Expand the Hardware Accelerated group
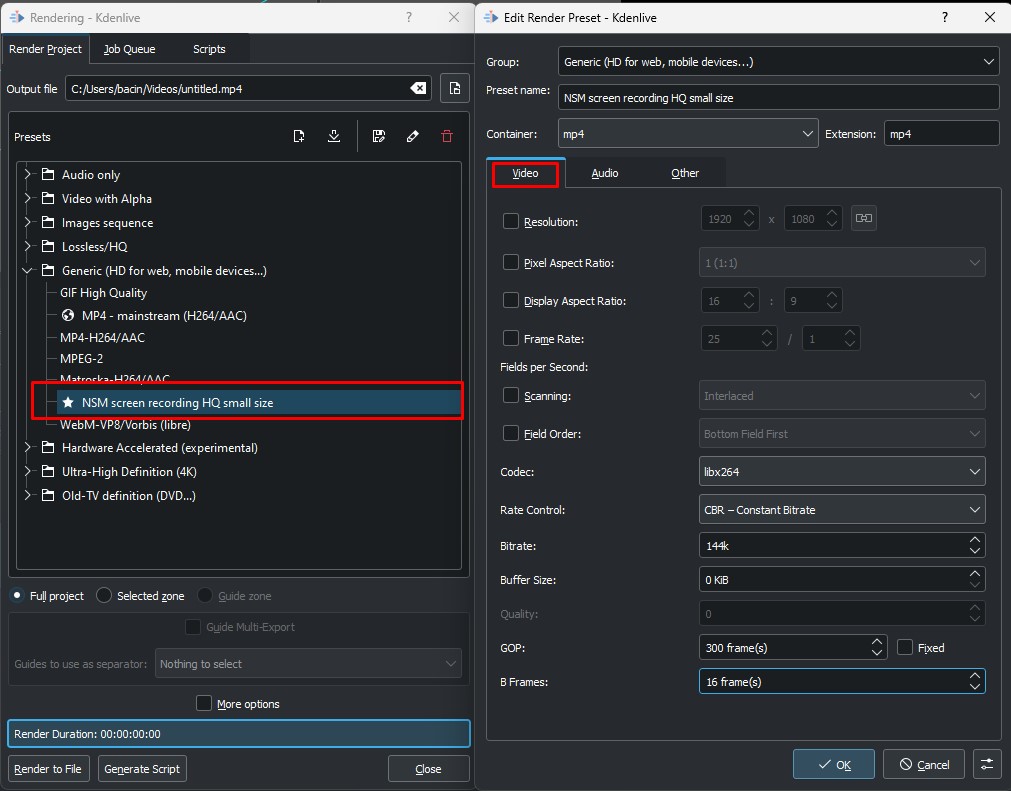This screenshot has height=791, width=1011. 27,447
